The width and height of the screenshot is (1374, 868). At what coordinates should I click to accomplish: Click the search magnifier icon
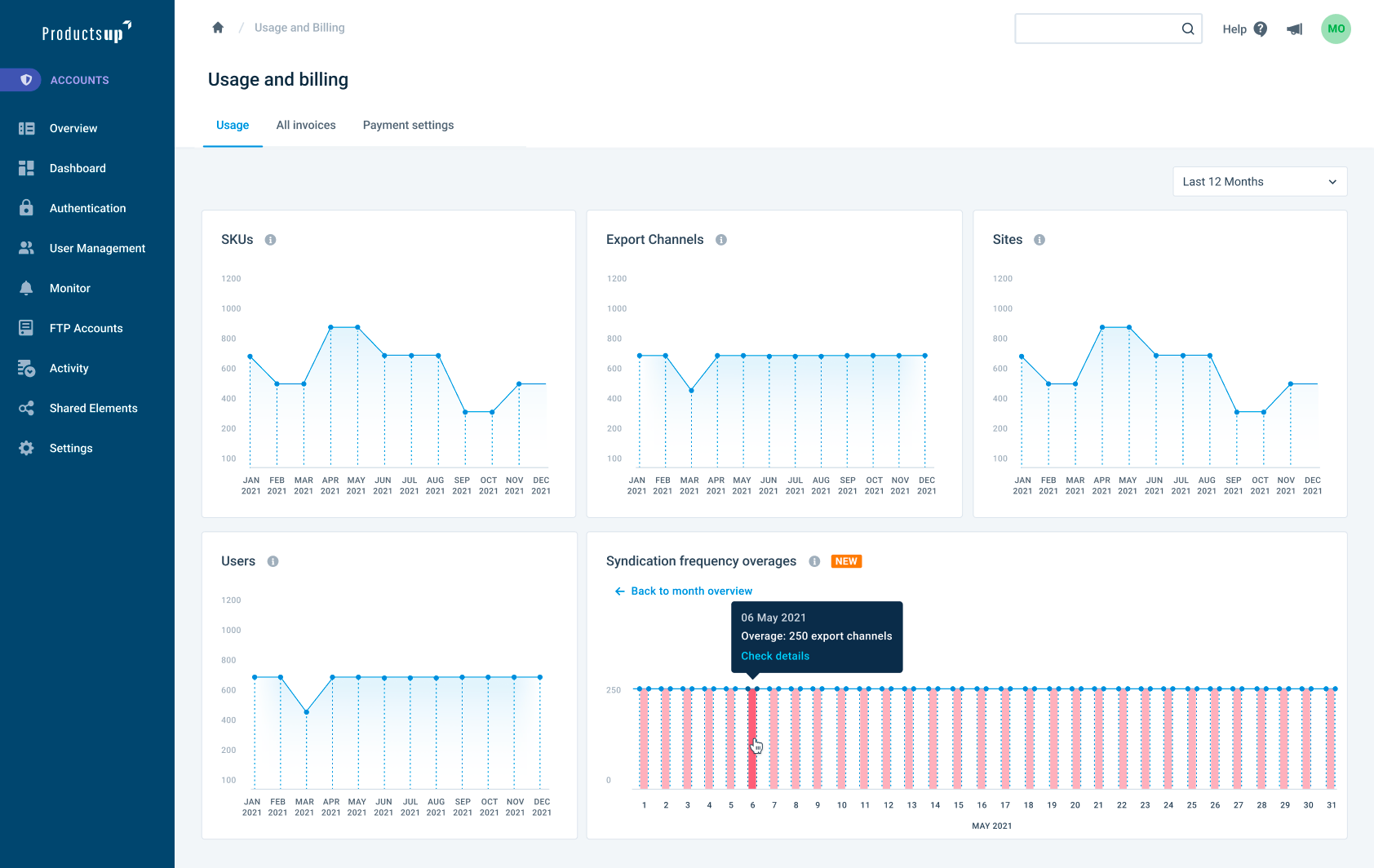1187,29
